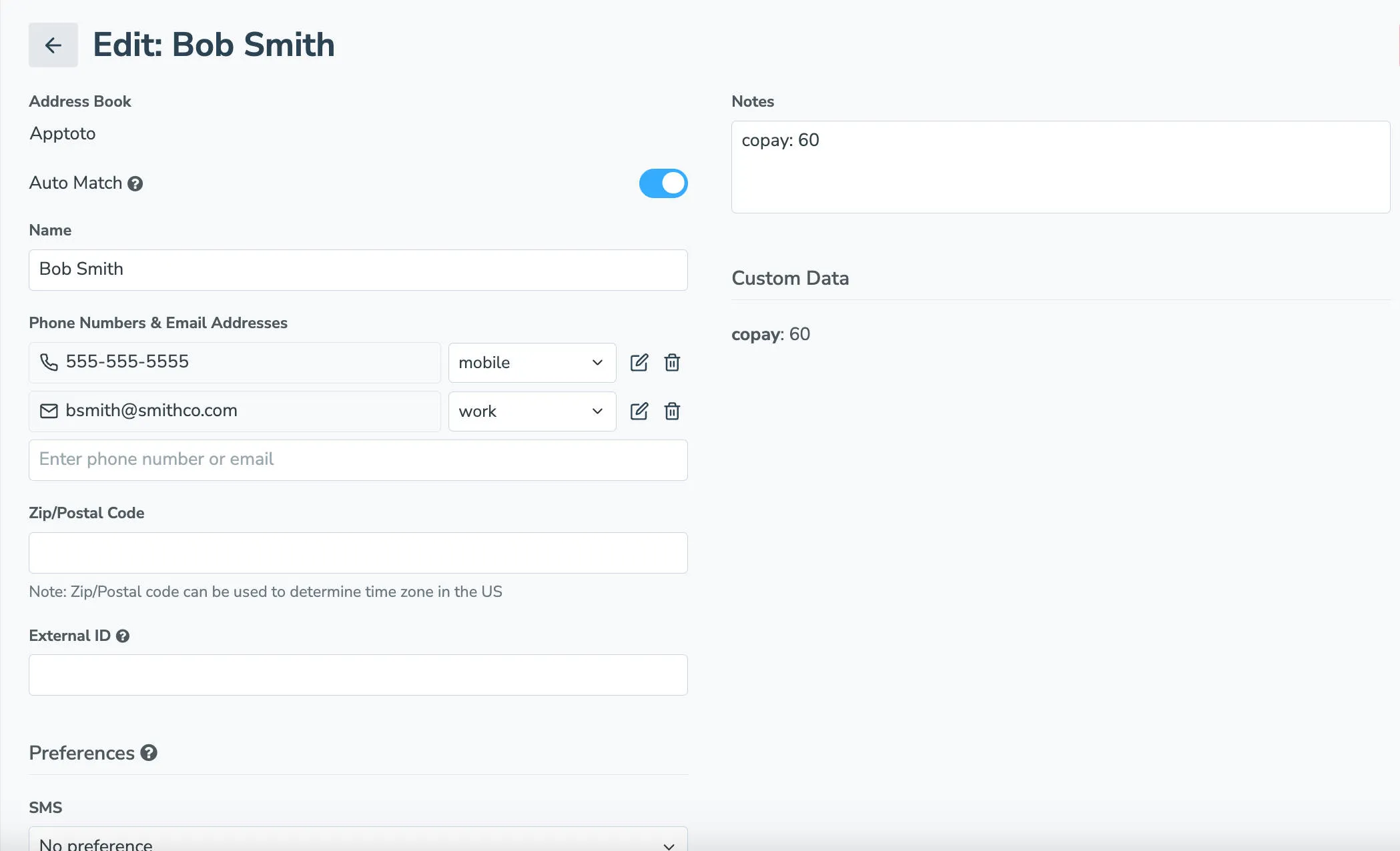Disable the Auto Match toggle
Screen dimensions: 1400x851
[663, 183]
